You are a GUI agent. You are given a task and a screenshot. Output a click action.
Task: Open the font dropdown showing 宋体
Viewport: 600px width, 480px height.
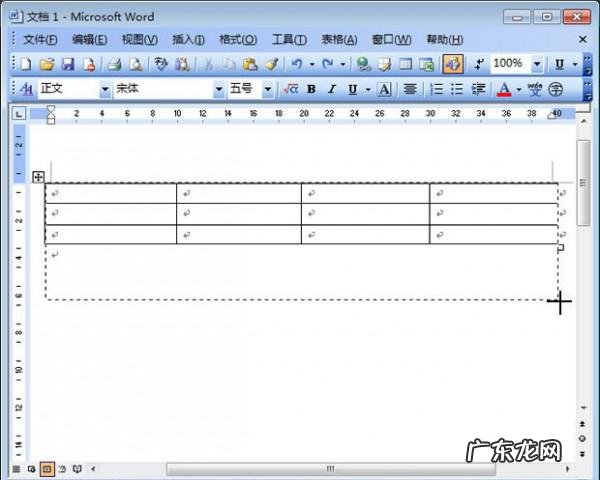tap(219, 90)
